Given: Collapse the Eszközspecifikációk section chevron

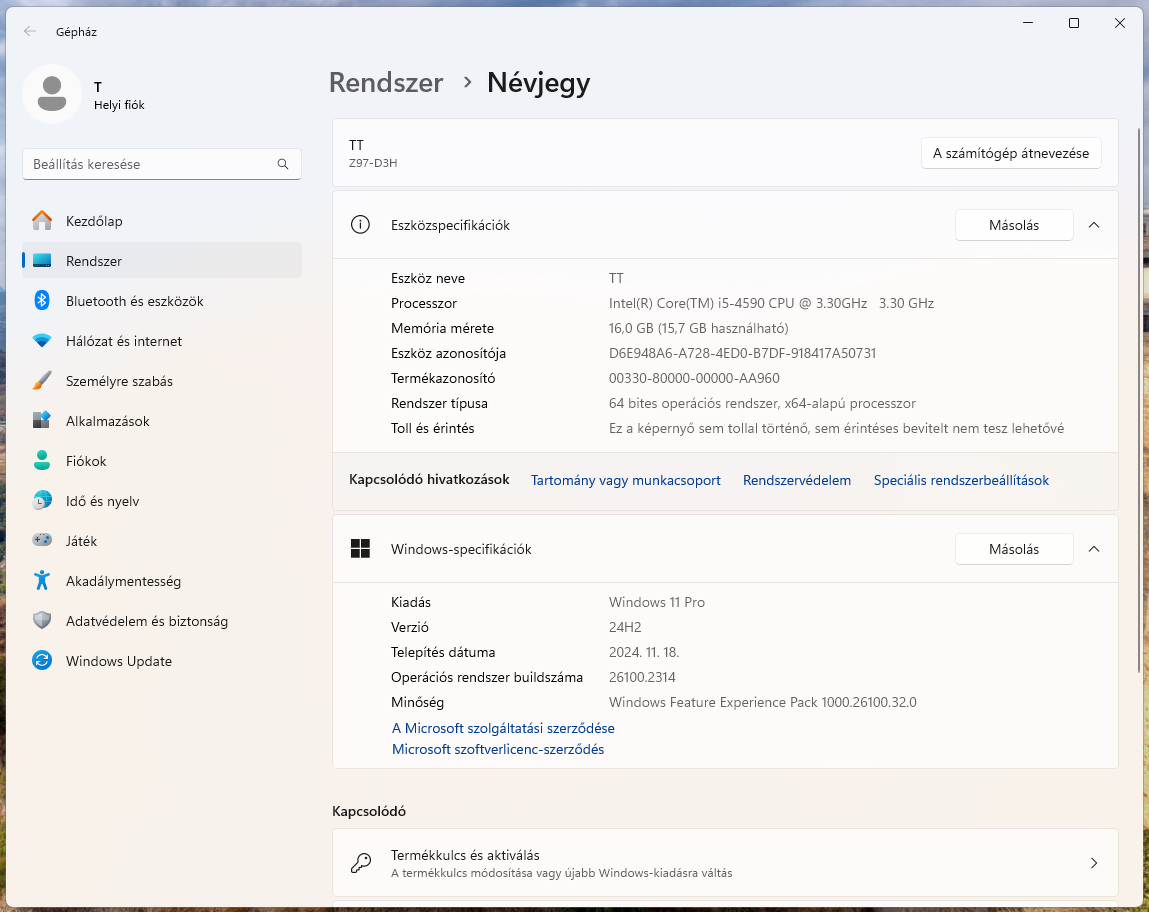Looking at the screenshot, I should point(1094,225).
